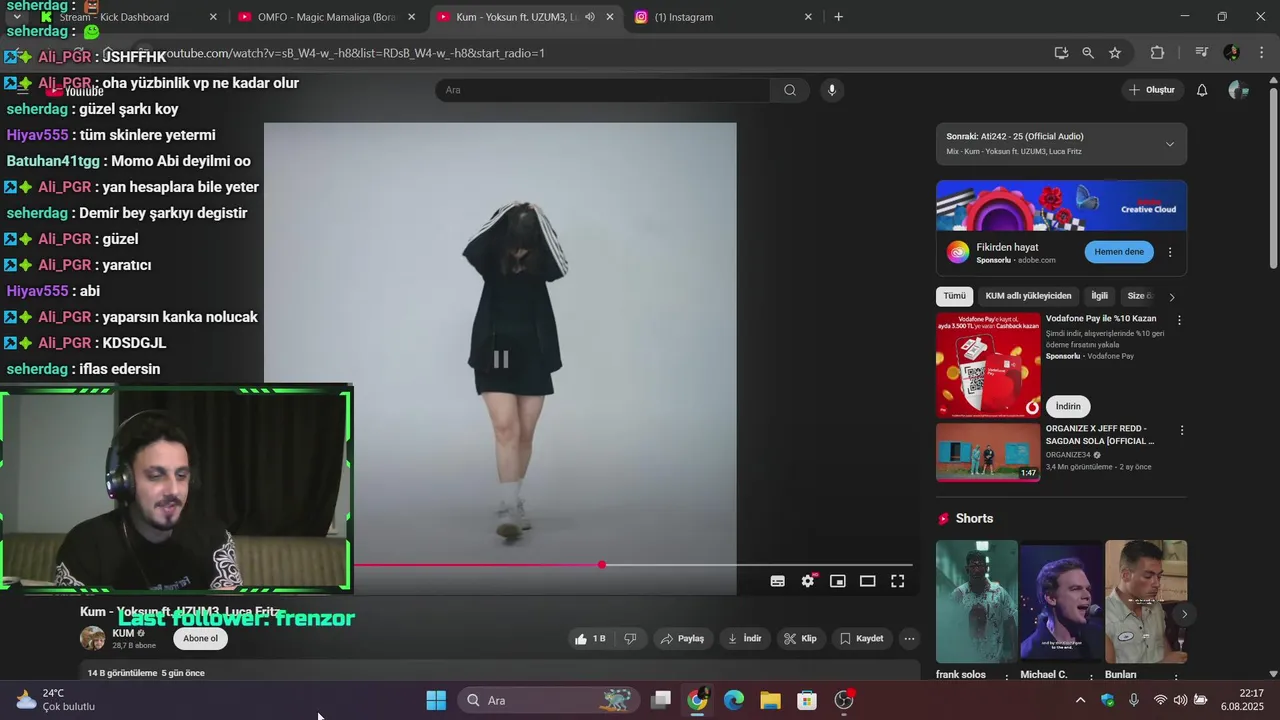Toggle theater mode view

(x=867, y=581)
